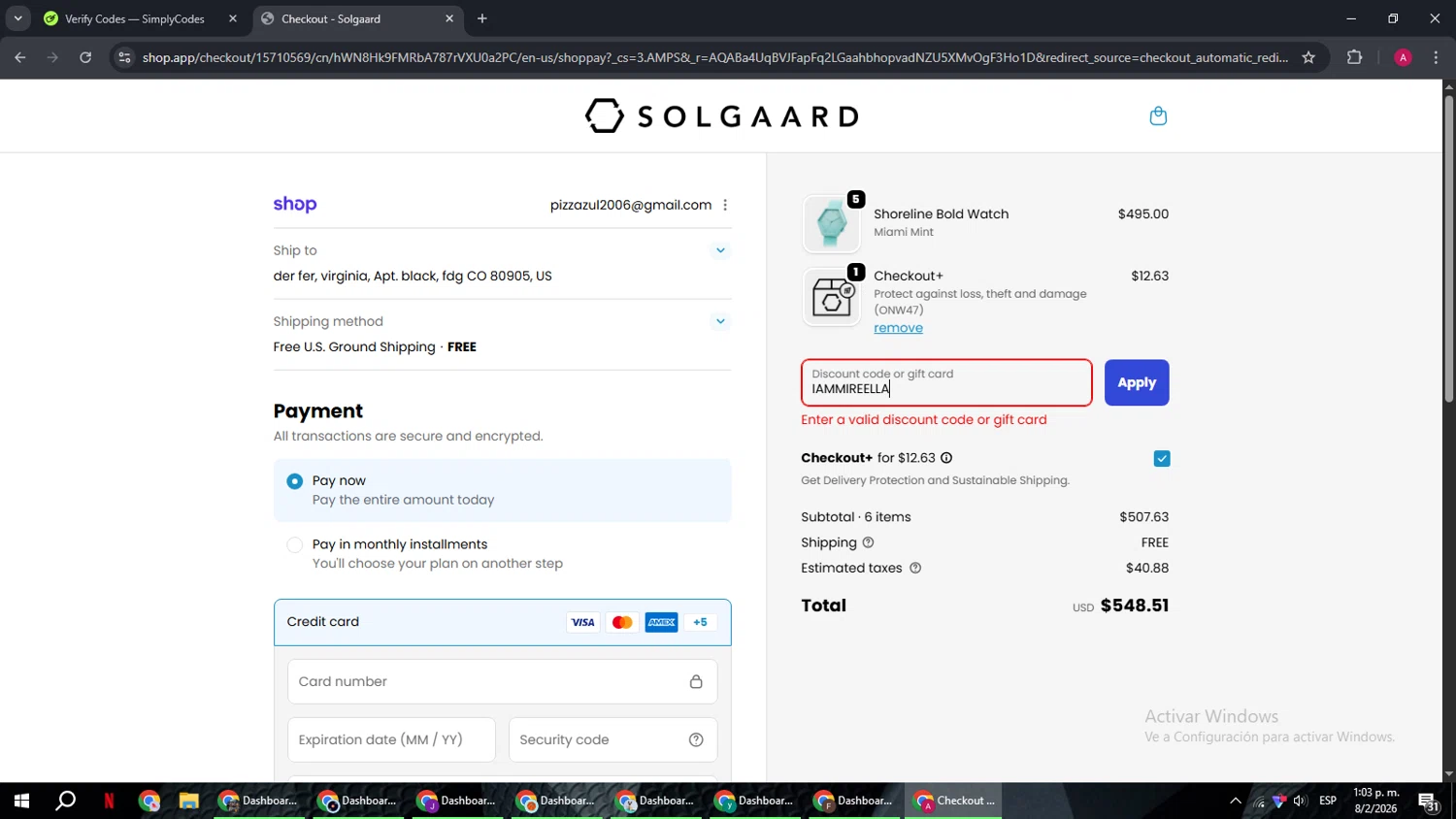Click the Discount code input field
1456x819 pixels.
point(946,382)
